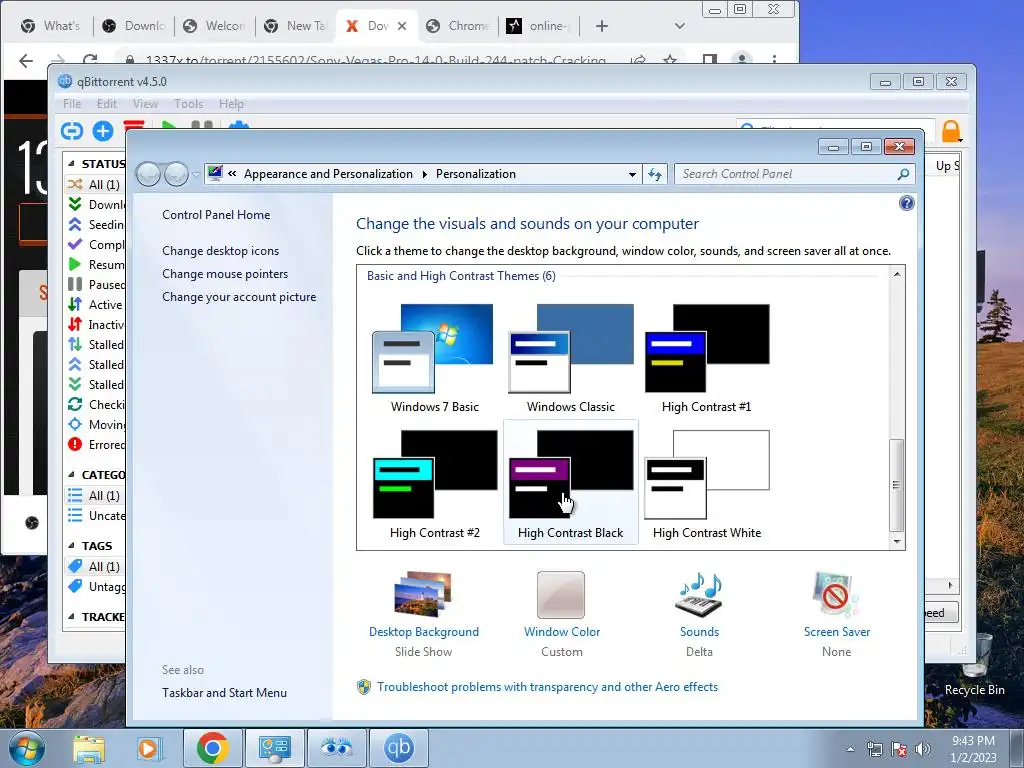The width and height of the screenshot is (1024, 768).
Task: Click Change desktop icons link
Action: point(221,251)
